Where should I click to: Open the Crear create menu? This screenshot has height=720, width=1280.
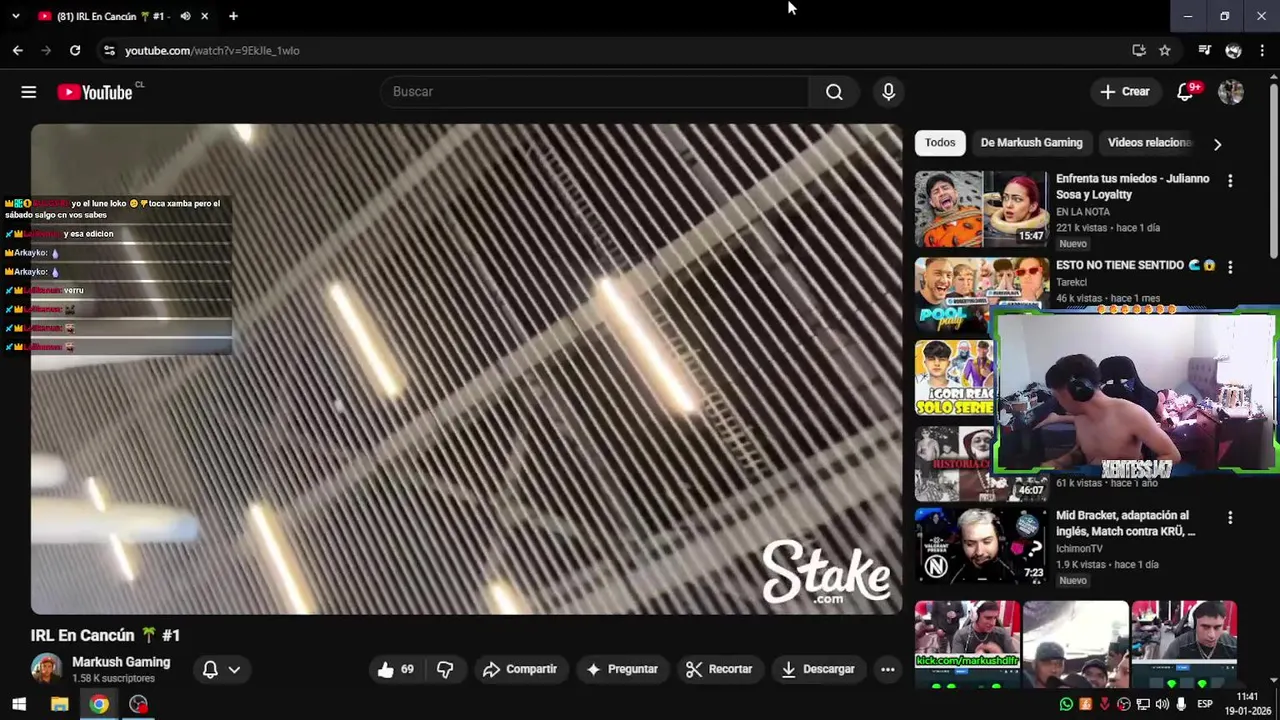pos(1125,92)
